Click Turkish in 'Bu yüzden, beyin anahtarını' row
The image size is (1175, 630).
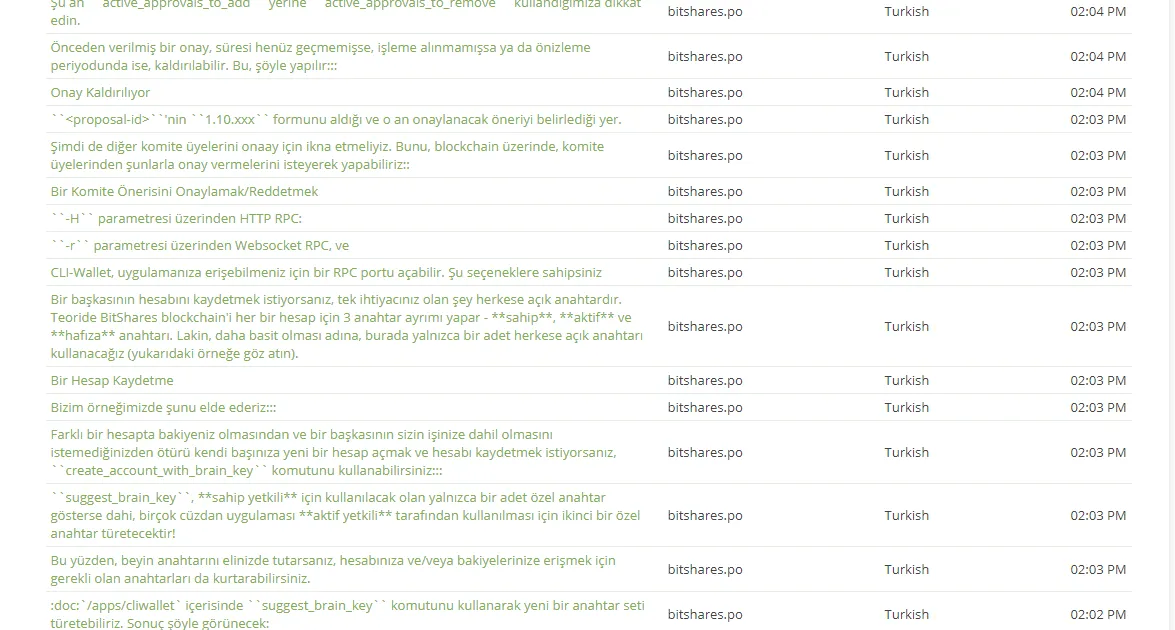pyautogui.click(x=907, y=569)
